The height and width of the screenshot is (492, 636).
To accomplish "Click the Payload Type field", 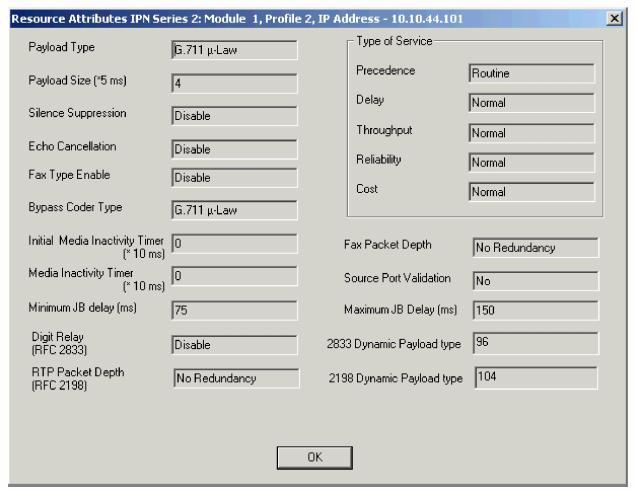I will click(234, 51).
